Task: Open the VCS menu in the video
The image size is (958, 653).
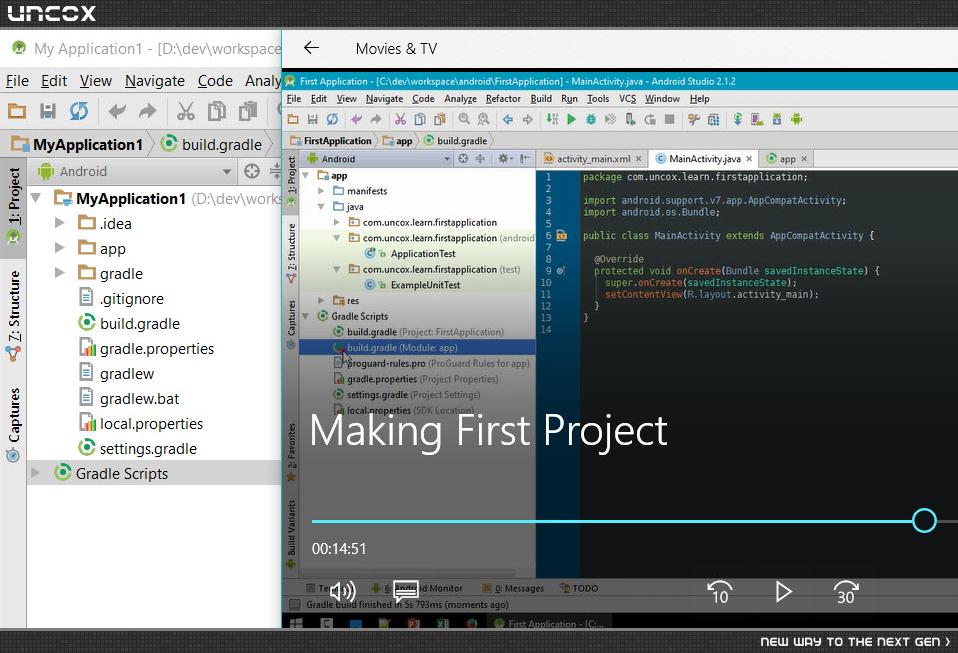Action: [627, 98]
